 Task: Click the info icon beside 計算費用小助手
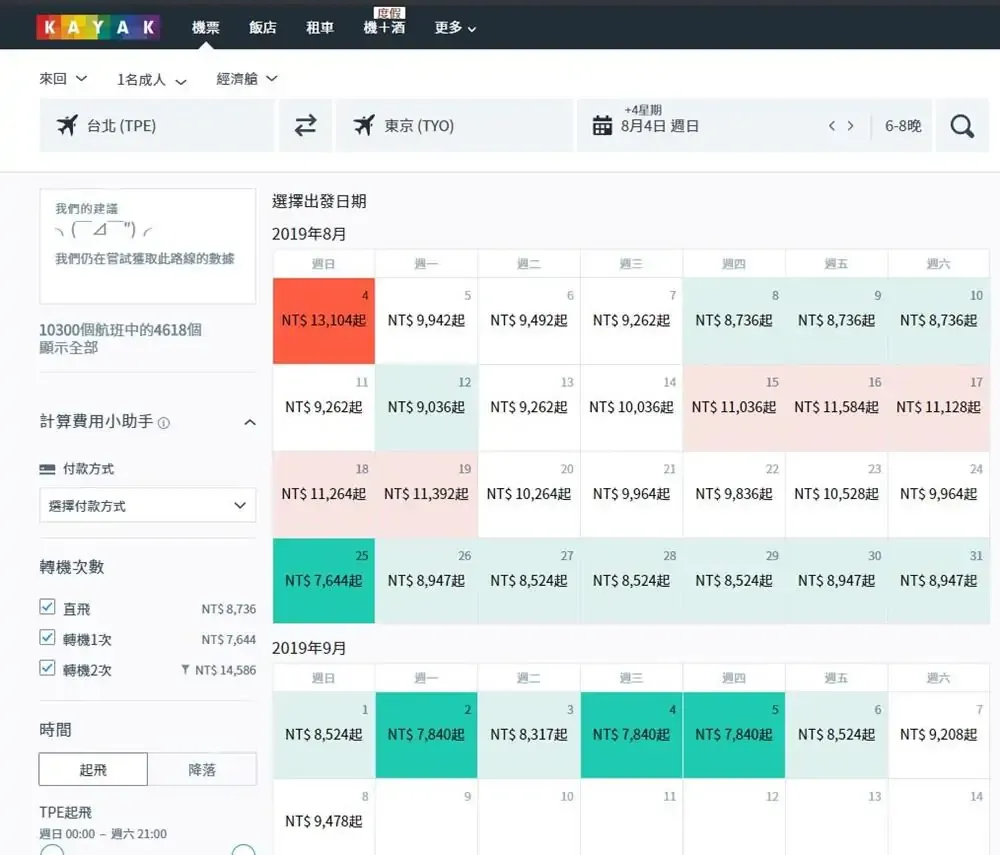coord(164,423)
